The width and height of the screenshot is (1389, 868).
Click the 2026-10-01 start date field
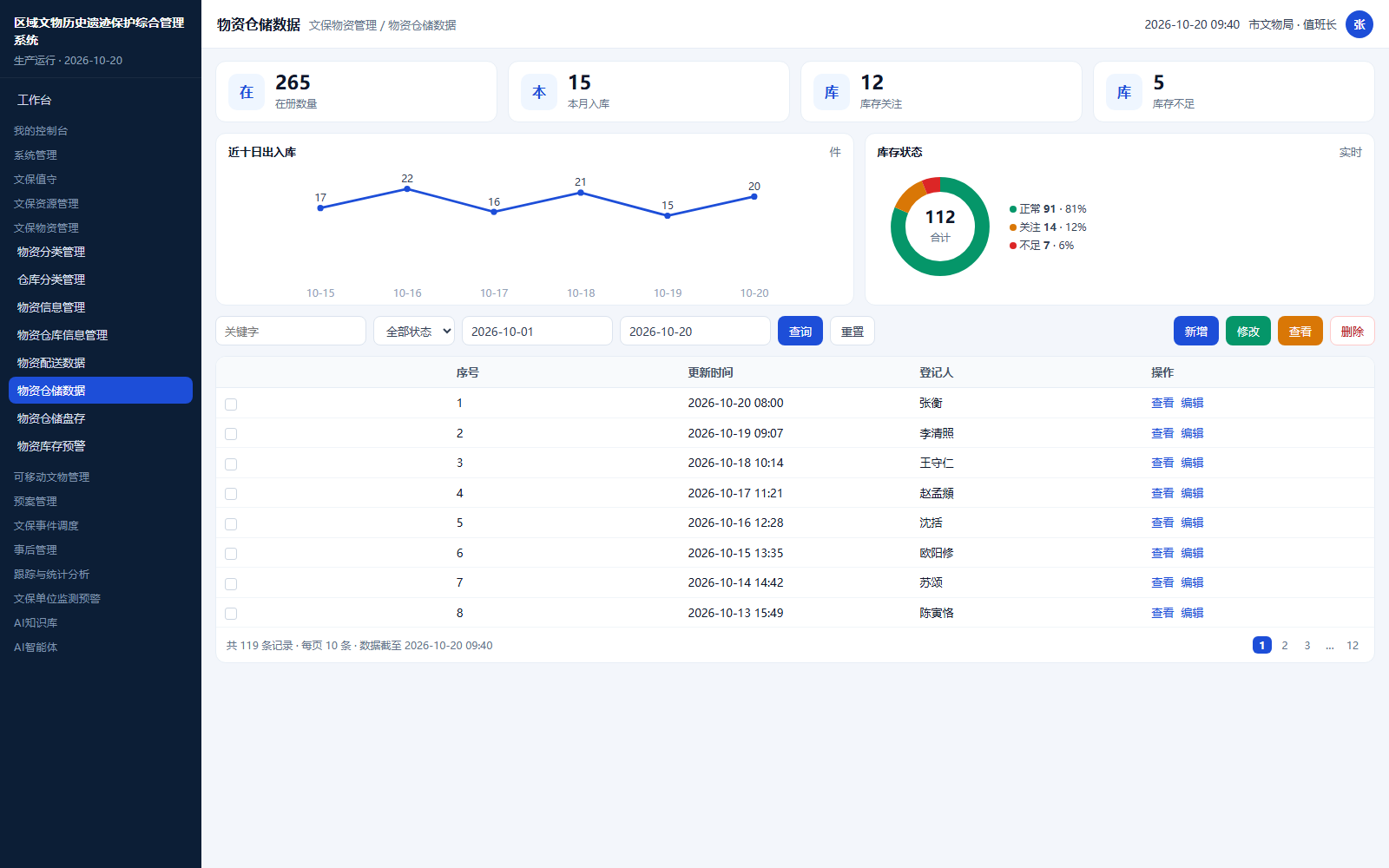tap(537, 331)
